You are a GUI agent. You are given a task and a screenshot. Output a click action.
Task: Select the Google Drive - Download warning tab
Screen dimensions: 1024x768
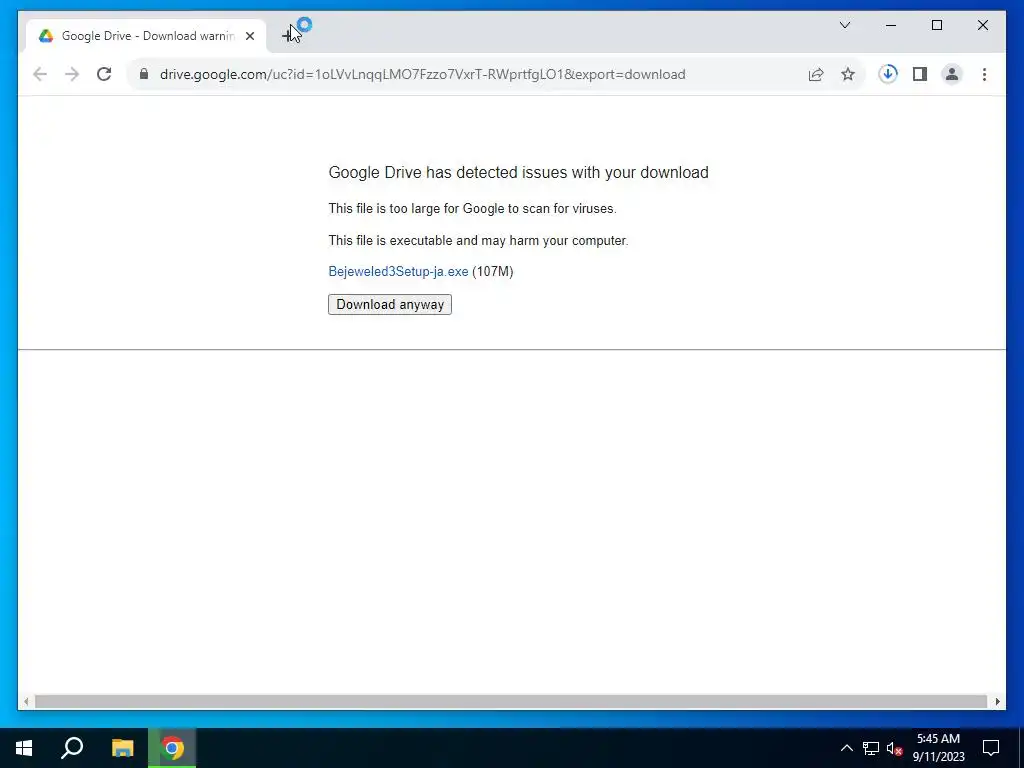(x=146, y=36)
